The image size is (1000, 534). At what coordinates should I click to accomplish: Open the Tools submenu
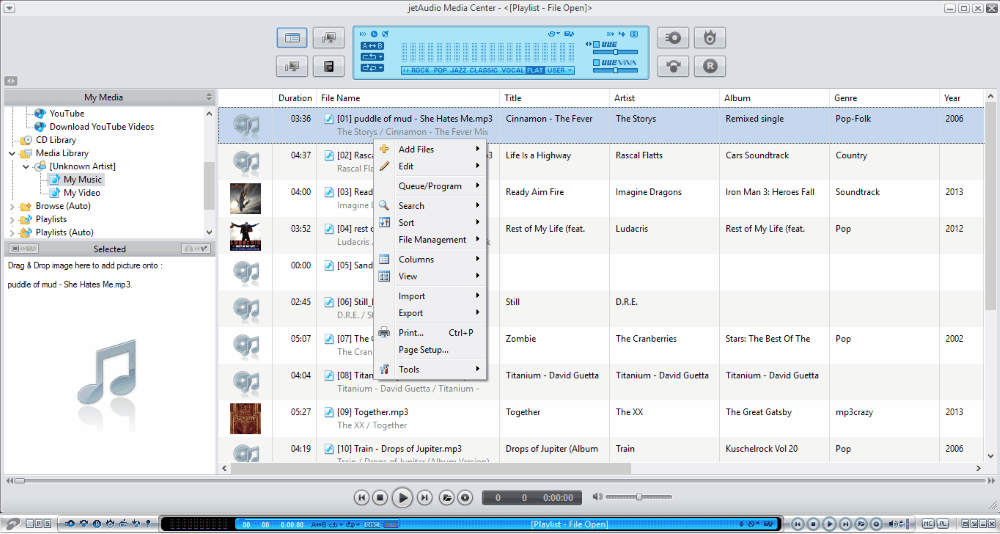pyautogui.click(x=430, y=369)
